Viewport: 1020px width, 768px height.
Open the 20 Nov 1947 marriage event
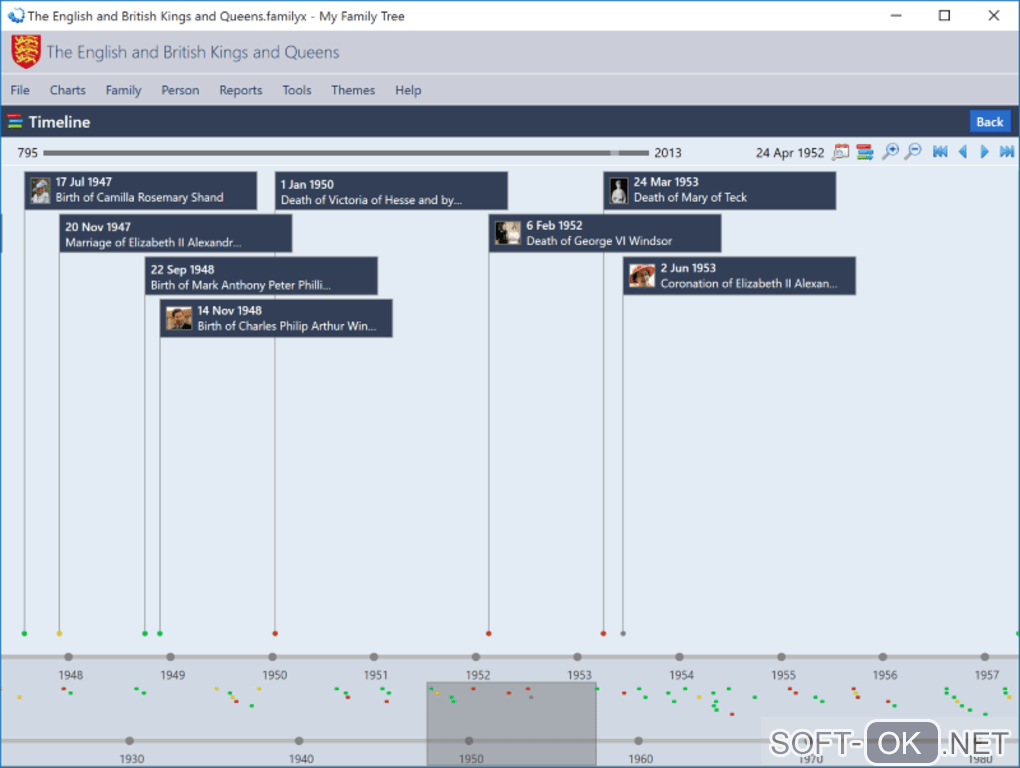coord(176,234)
